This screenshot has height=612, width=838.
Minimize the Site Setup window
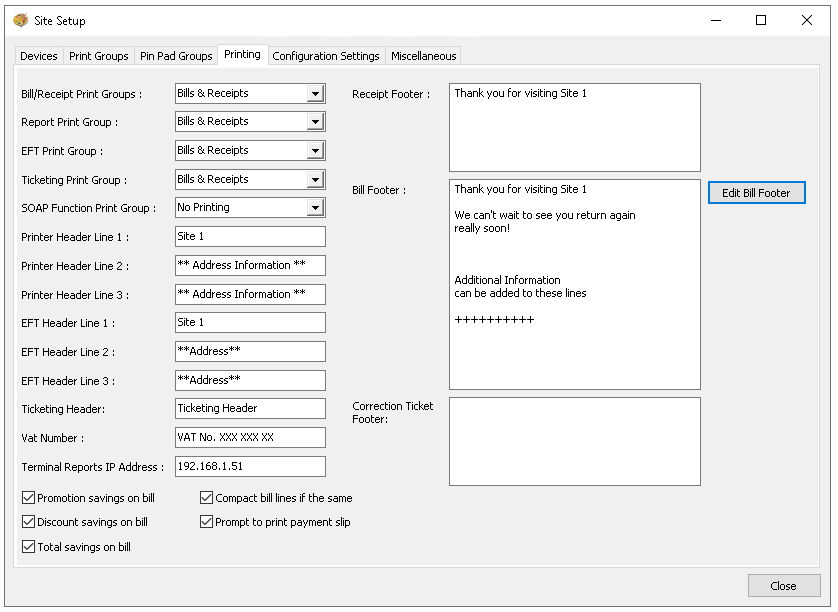coord(716,20)
